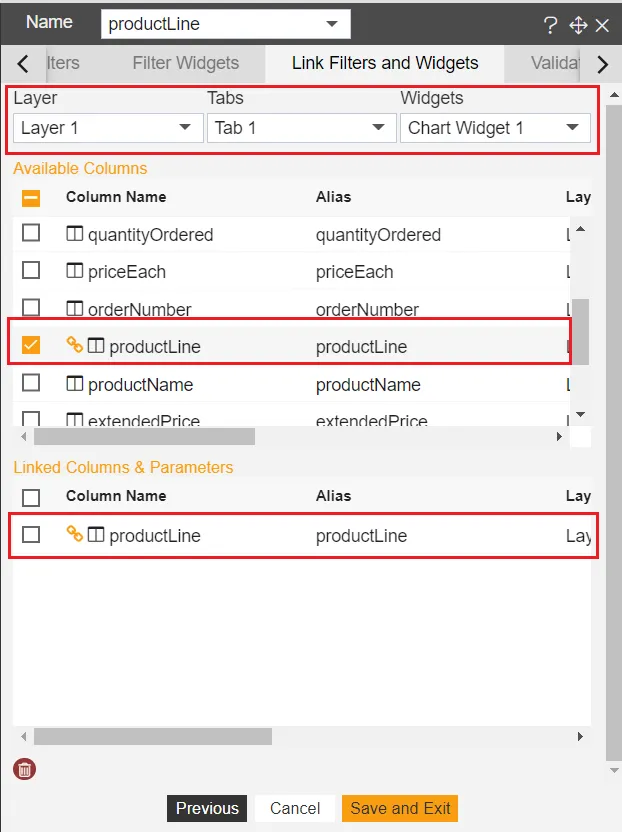Click column icon beside quantityOrdered

74,233
